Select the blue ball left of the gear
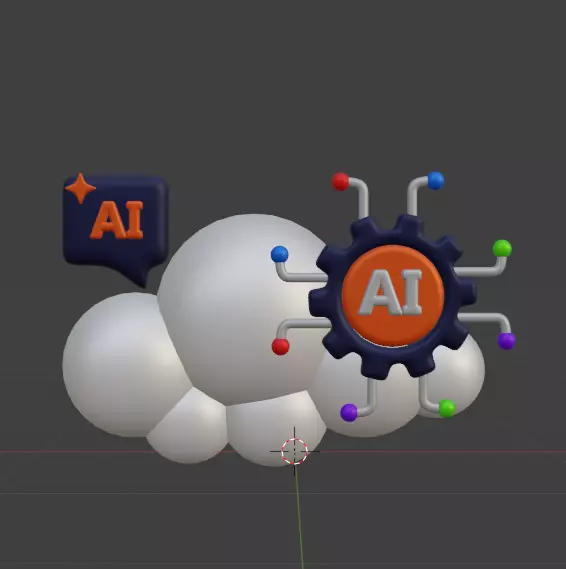The height and width of the screenshot is (569, 566). coord(279,254)
